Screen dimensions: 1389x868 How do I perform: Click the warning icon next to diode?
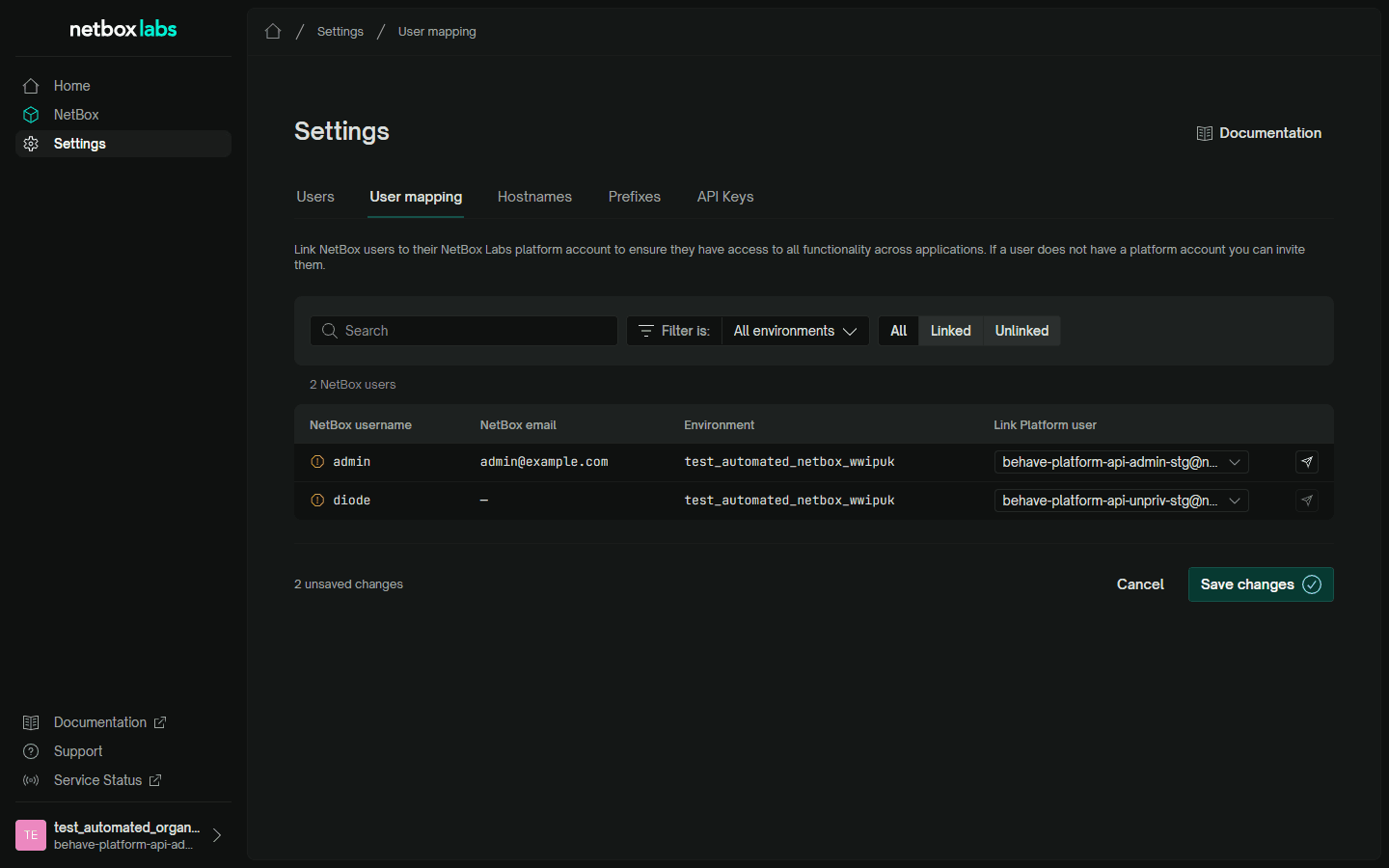(x=317, y=501)
